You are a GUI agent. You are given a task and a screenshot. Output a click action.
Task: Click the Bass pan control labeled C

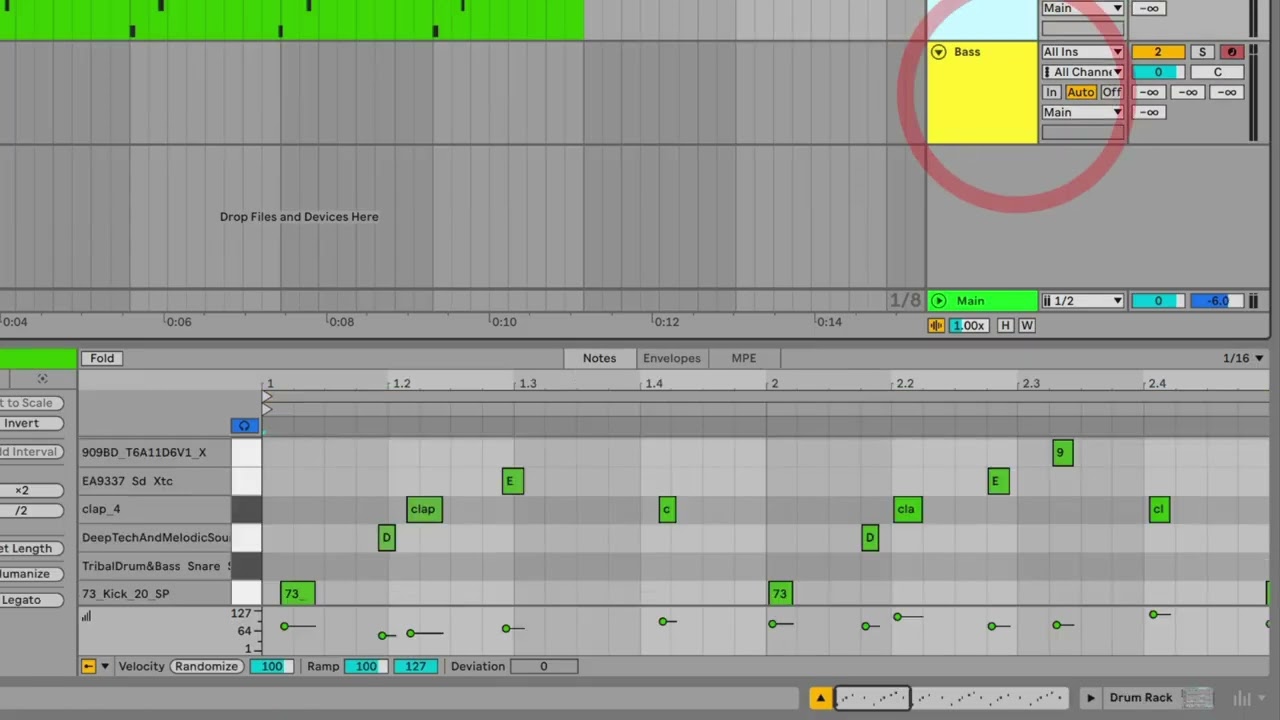[1217, 72]
